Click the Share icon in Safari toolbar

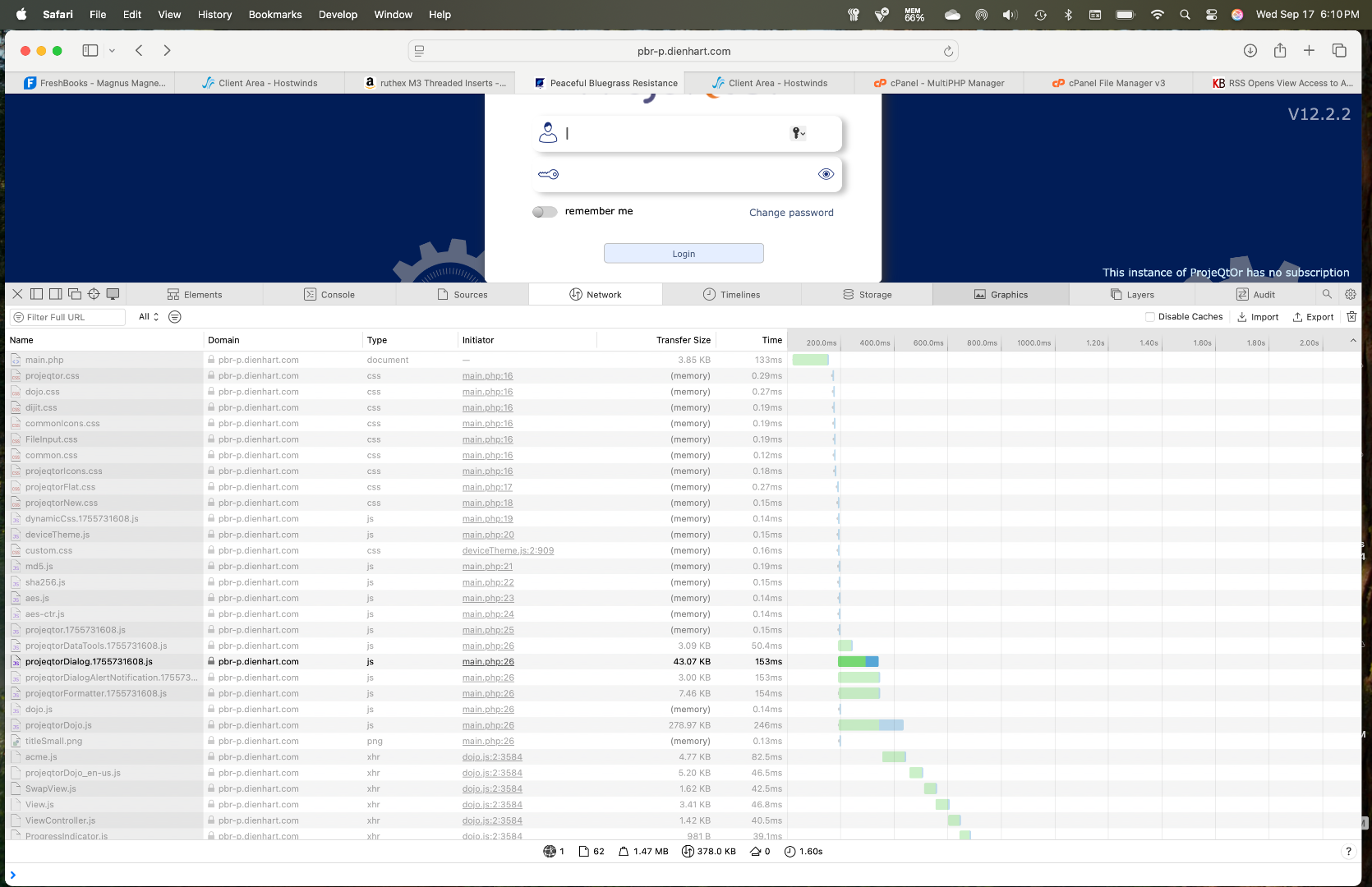click(1279, 51)
